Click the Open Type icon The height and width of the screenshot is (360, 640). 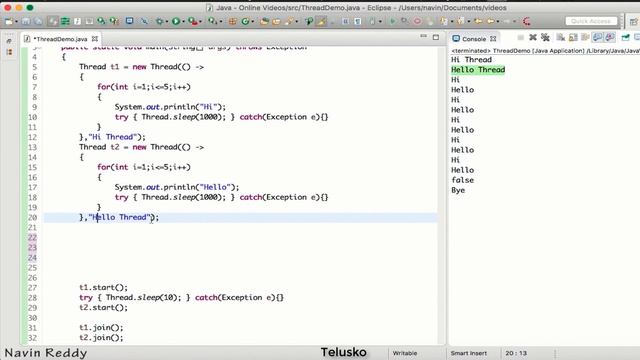[x=264, y=21]
